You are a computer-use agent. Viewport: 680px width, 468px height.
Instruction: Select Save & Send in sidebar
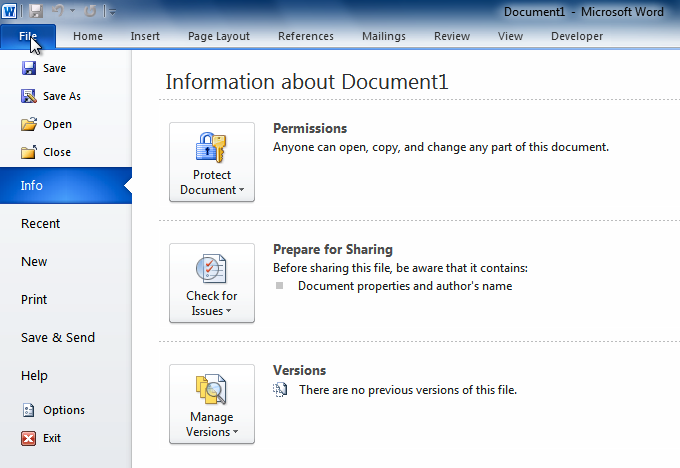tap(58, 338)
